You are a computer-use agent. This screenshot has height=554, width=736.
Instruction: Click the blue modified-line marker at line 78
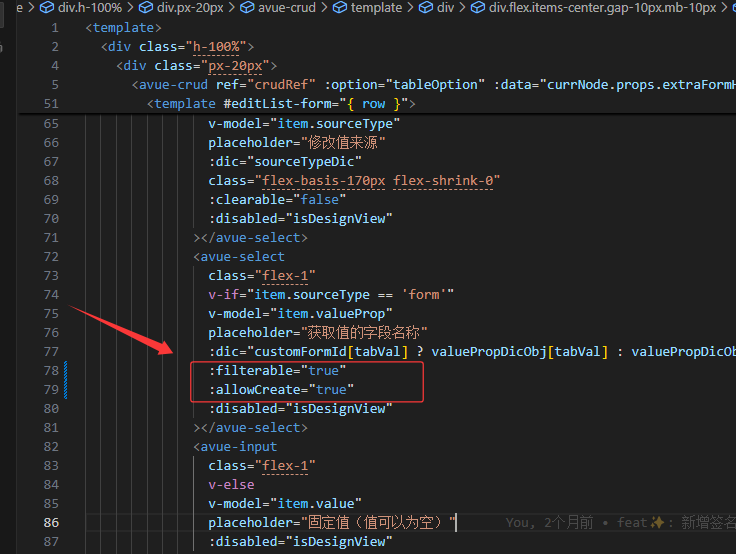point(66,370)
